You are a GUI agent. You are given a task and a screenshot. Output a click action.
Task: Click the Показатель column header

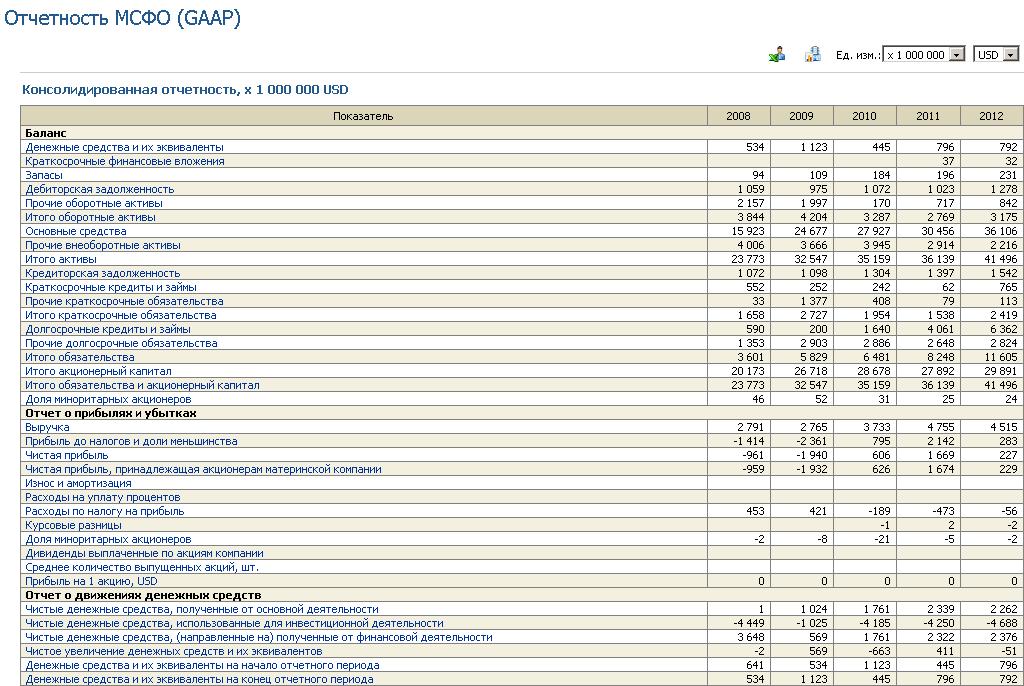tap(363, 116)
